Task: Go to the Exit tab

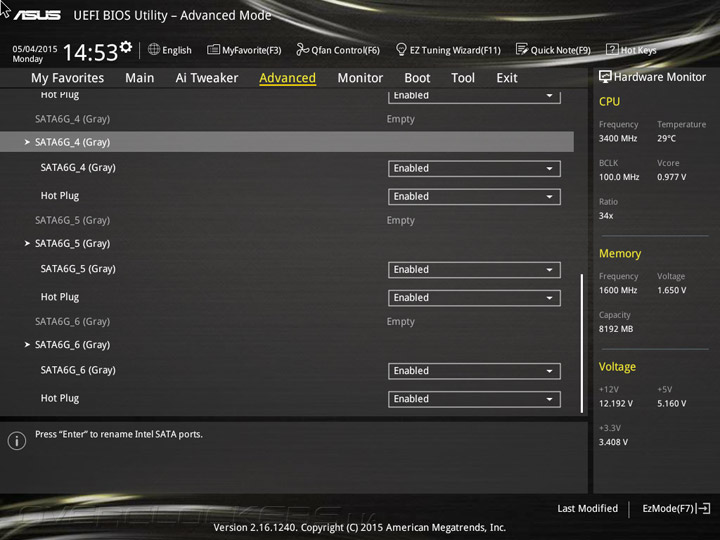Action: pyautogui.click(x=506, y=78)
